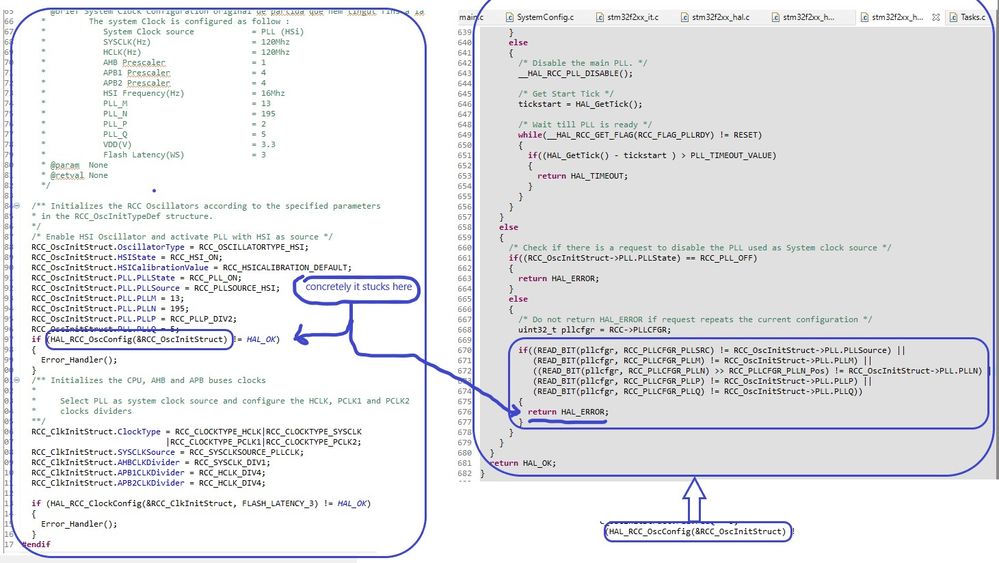Image resolution: width=999 pixels, height=563 pixels.
Task: Open the SystemConfig.c tab
Action: pos(540,17)
